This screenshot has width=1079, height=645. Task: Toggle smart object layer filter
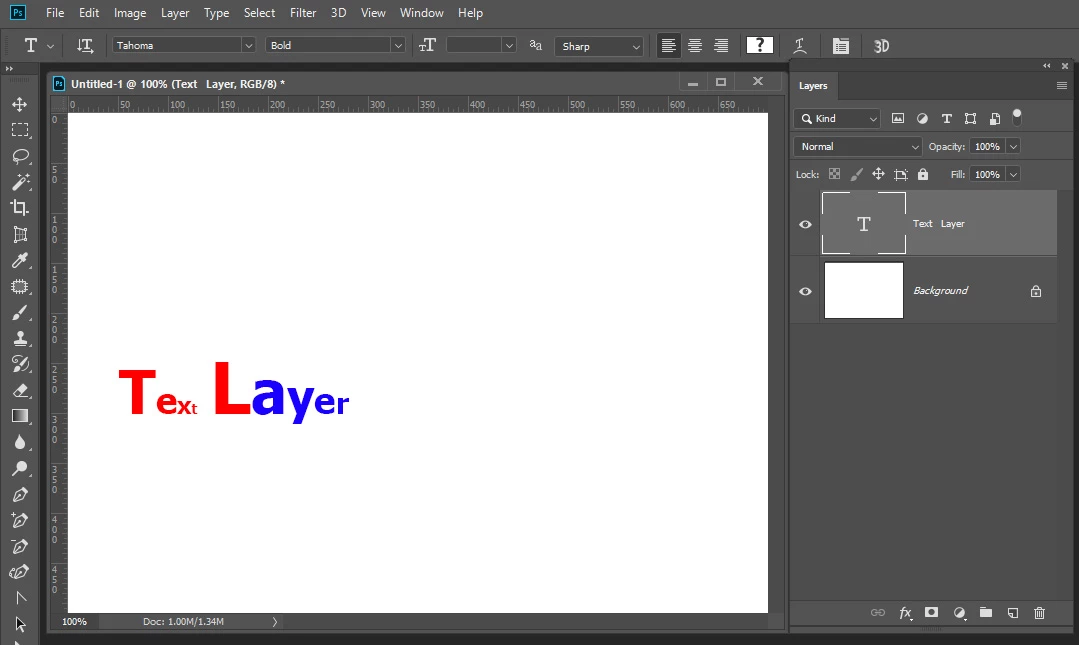click(994, 118)
